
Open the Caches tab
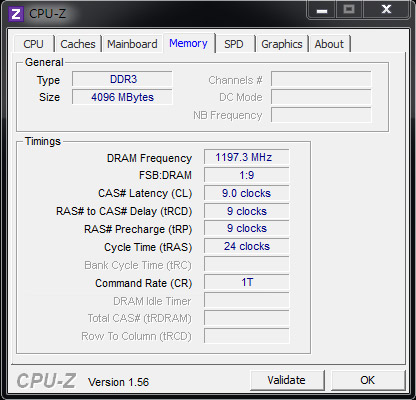tap(78, 44)
